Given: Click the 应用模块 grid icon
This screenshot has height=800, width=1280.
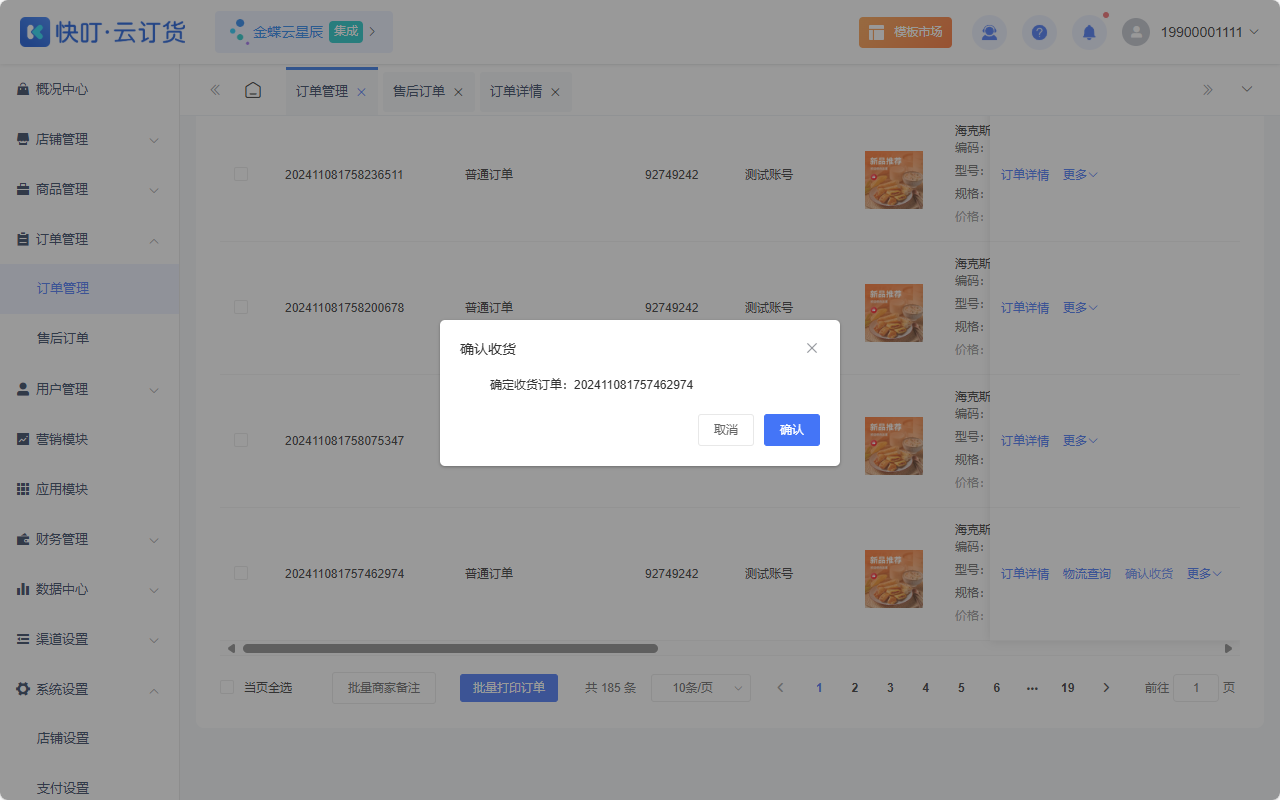Looking at the screenshot, I should [x=23, y=489].
